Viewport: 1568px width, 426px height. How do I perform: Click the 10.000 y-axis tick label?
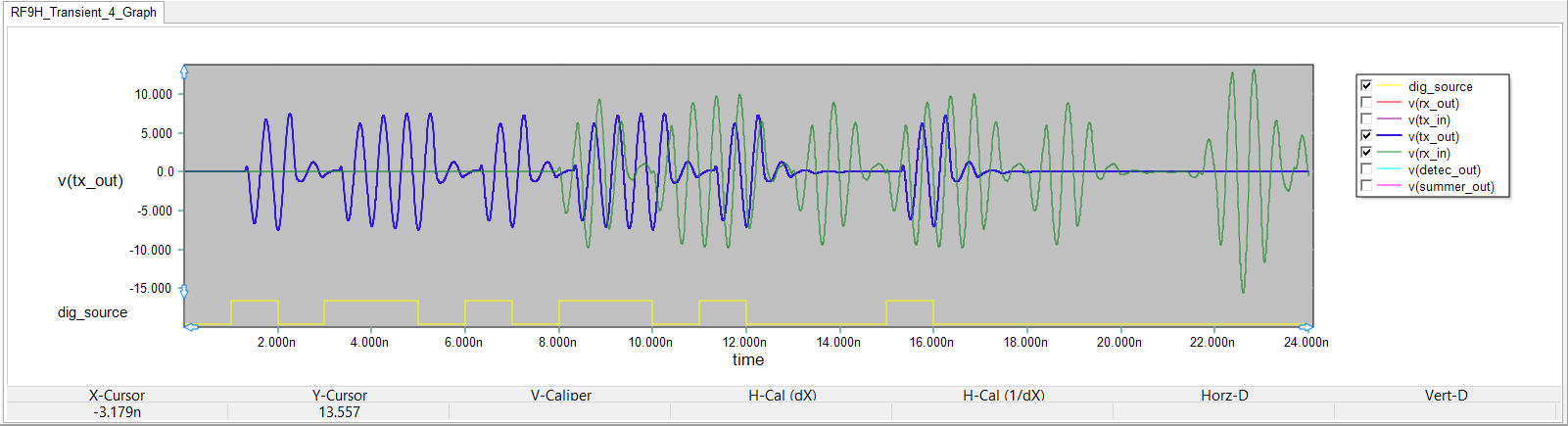154,94
